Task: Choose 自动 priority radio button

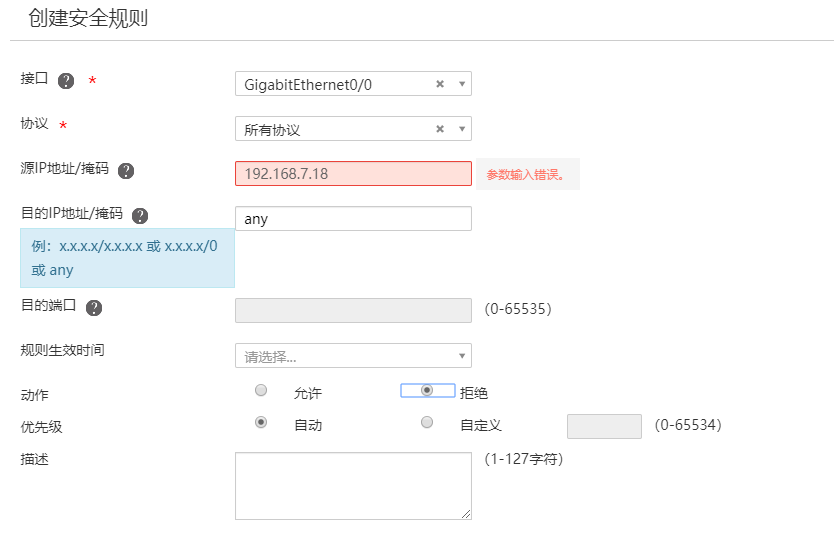Action: [x=262, y=423]
